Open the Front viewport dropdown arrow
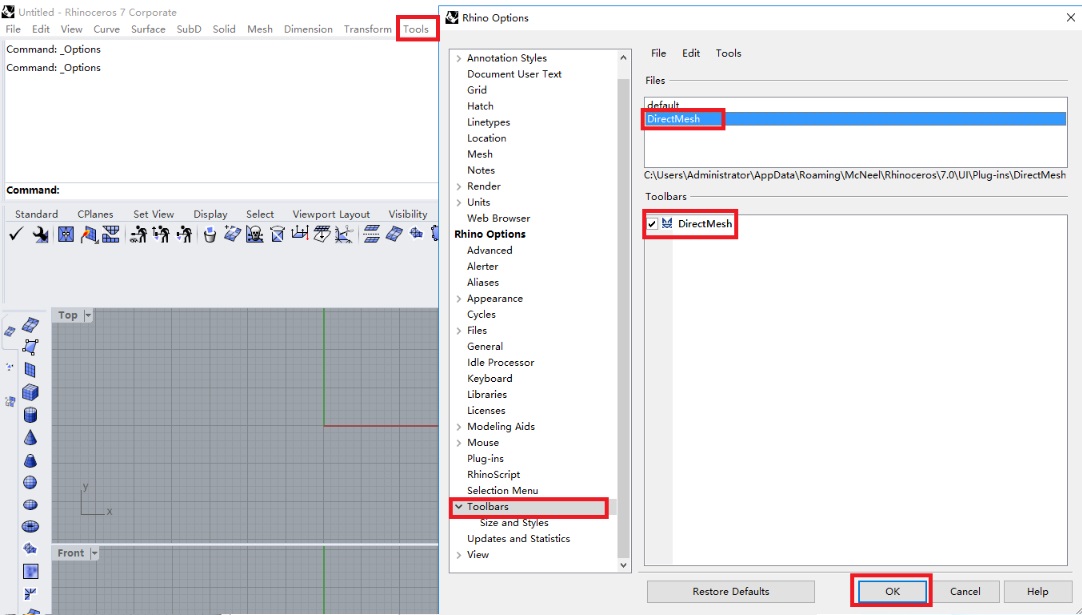This screenshot has height=615, width=1082. point(94,553)
